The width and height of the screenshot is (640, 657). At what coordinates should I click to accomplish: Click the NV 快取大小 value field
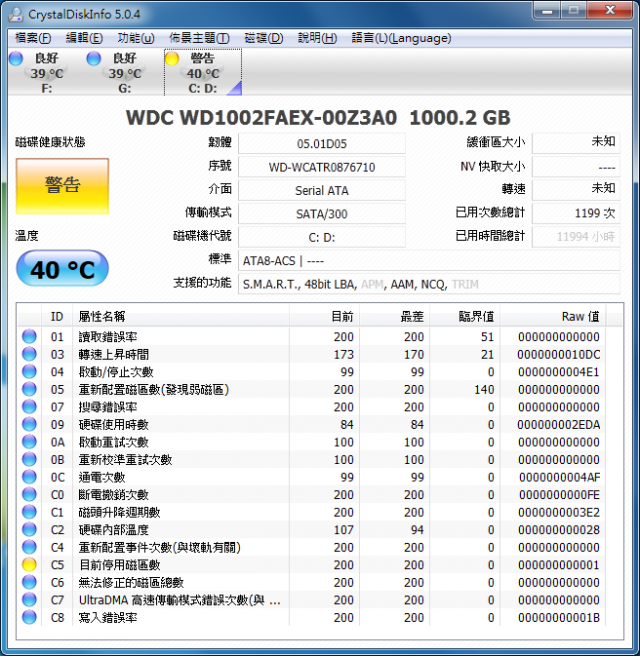point(576,167)
